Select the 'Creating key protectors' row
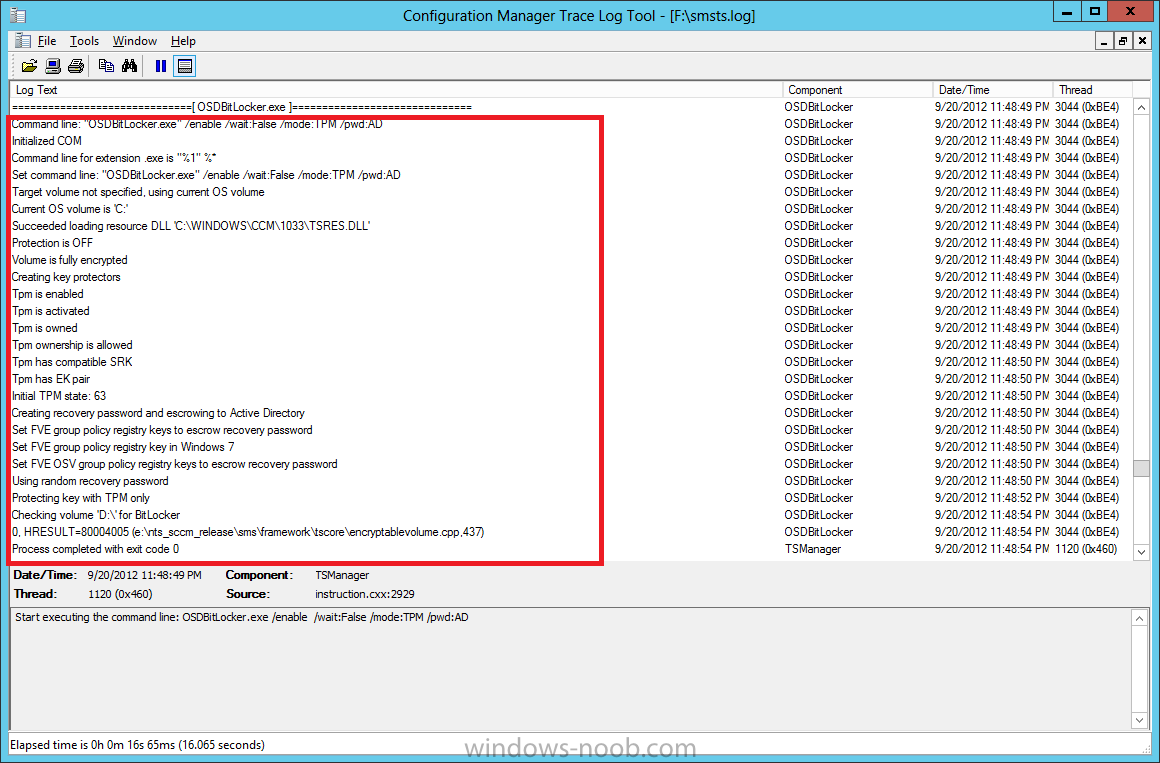The width and height of the screenshot is (1160, 763). [571, 277]
